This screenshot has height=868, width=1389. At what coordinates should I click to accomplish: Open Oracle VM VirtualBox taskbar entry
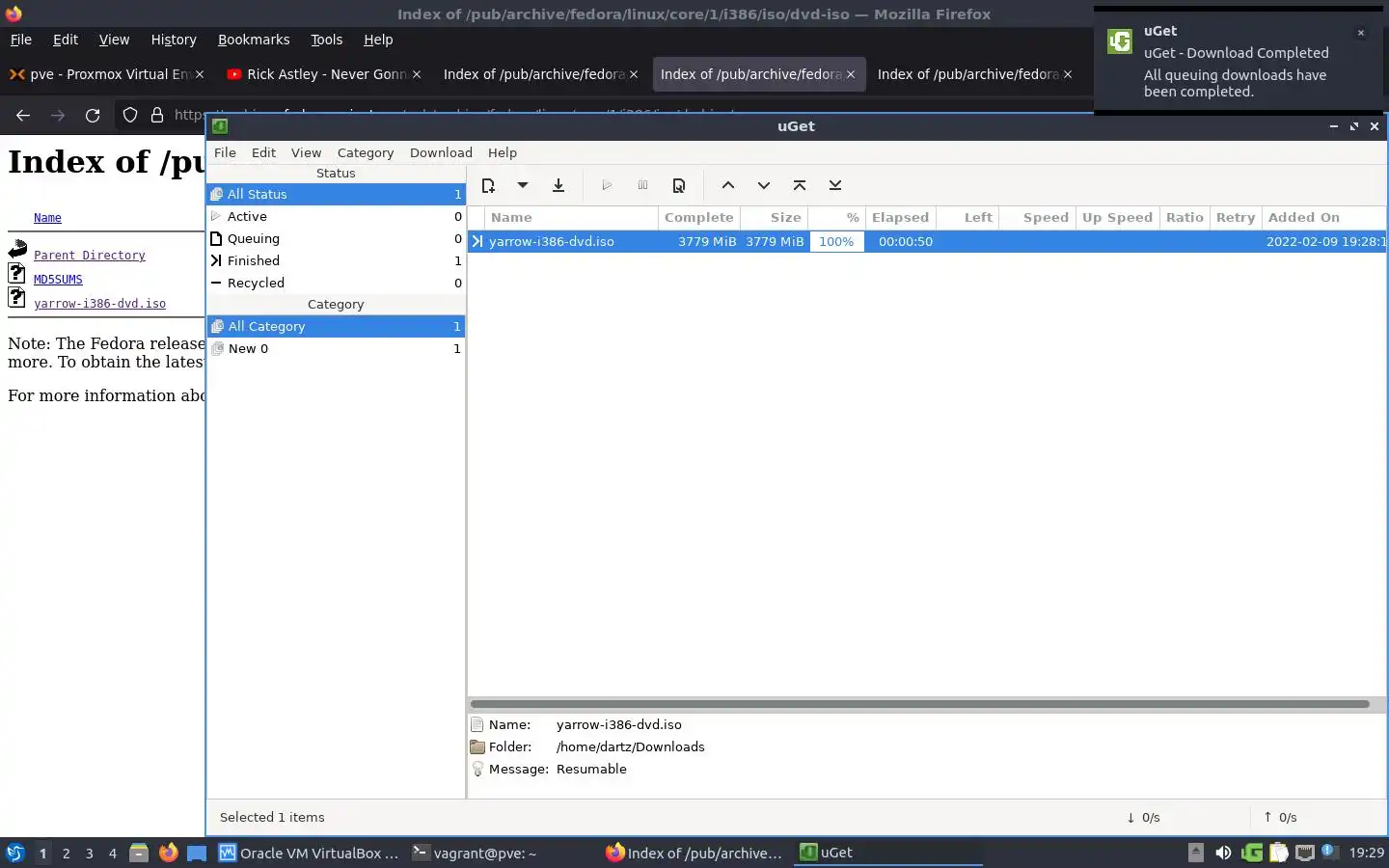point(308,853)
